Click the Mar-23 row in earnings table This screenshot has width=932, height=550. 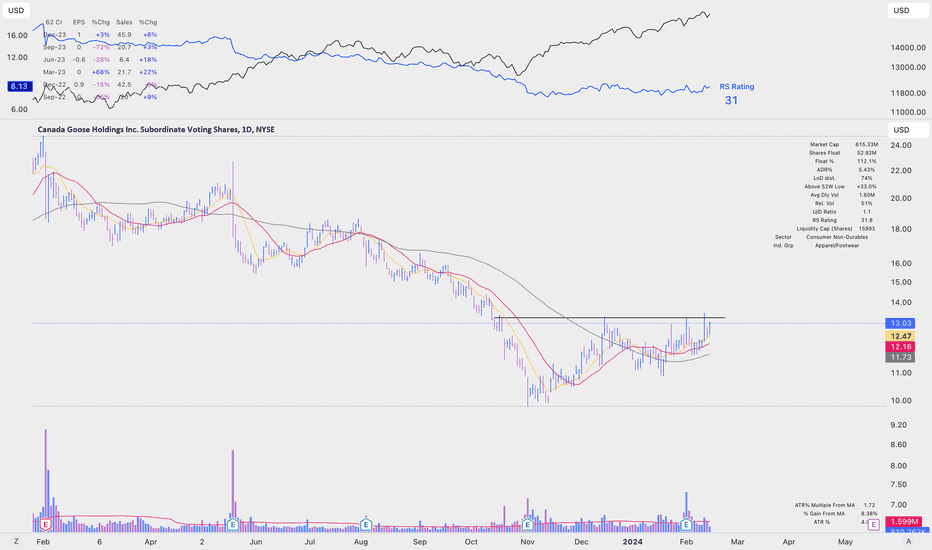pyautogui.click(x=99, y=72)
